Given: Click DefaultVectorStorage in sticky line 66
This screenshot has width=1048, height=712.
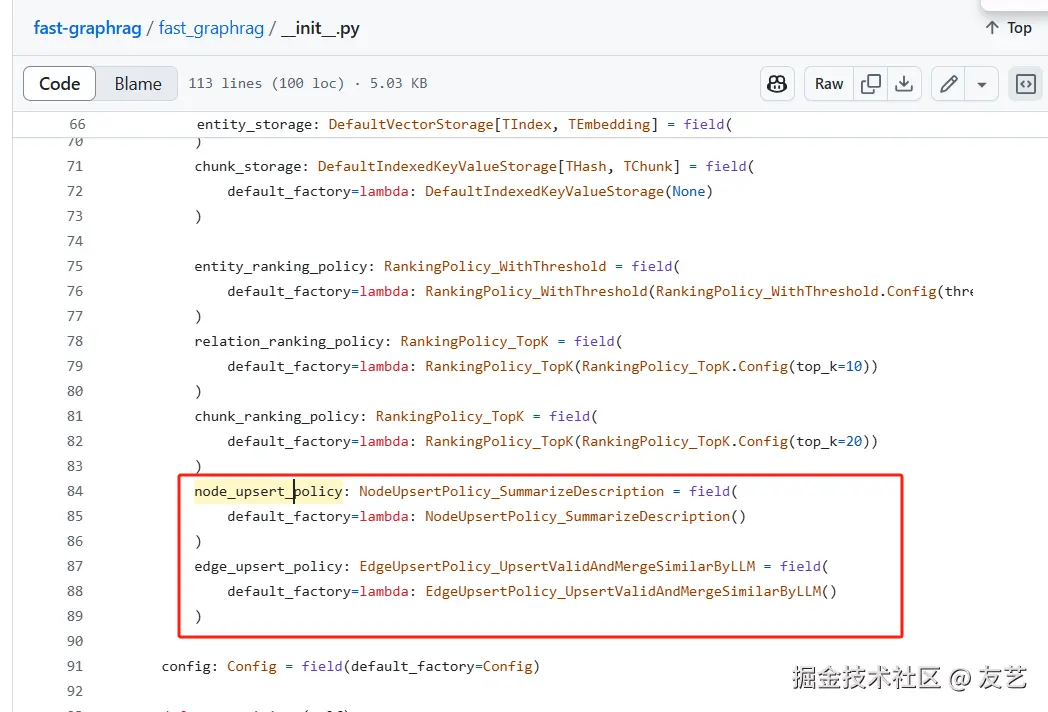Looking at the screenshot, I should coord(410,124).
